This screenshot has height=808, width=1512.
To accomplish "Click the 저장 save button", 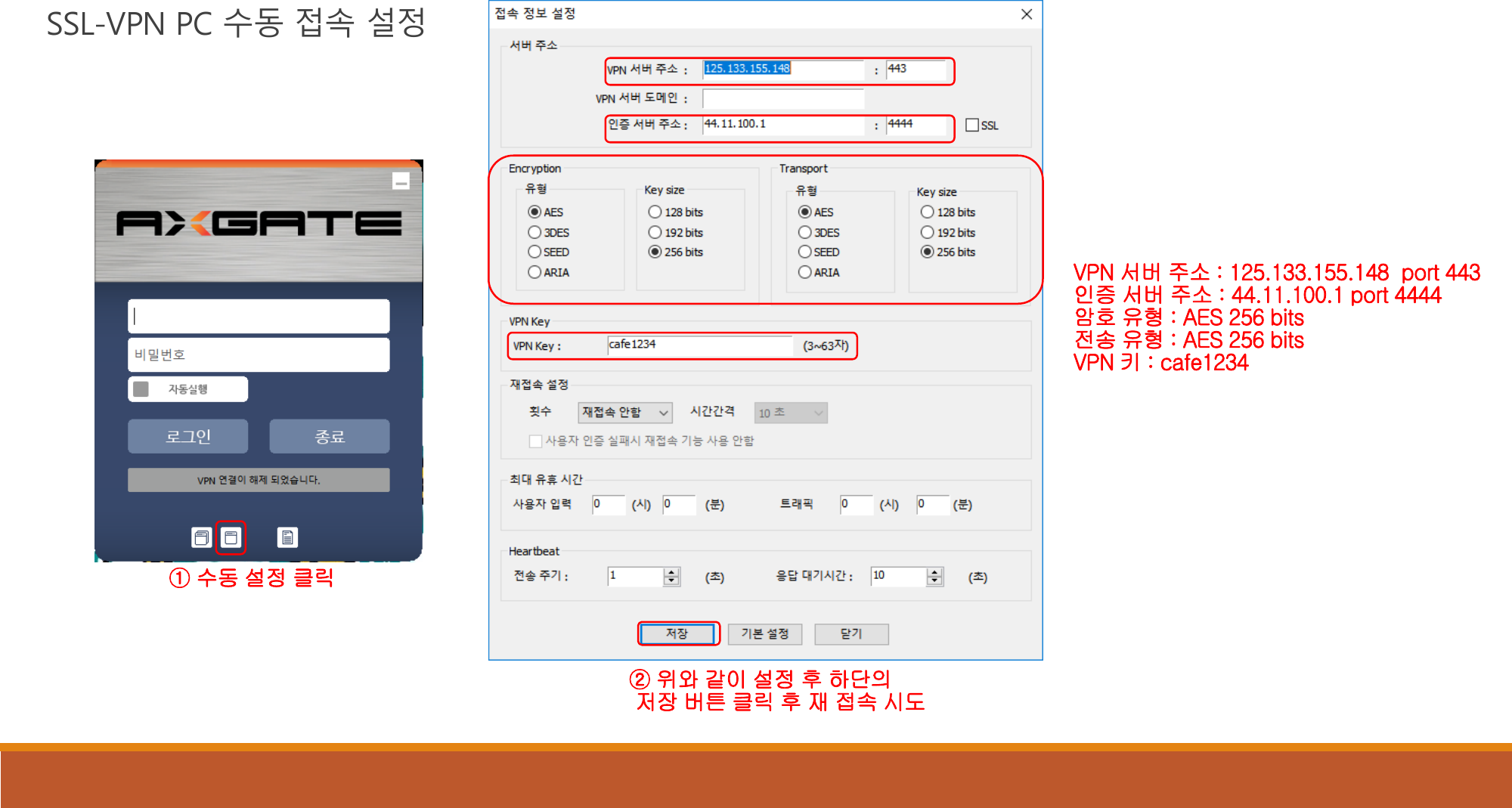I will click(x=678, y=633).
